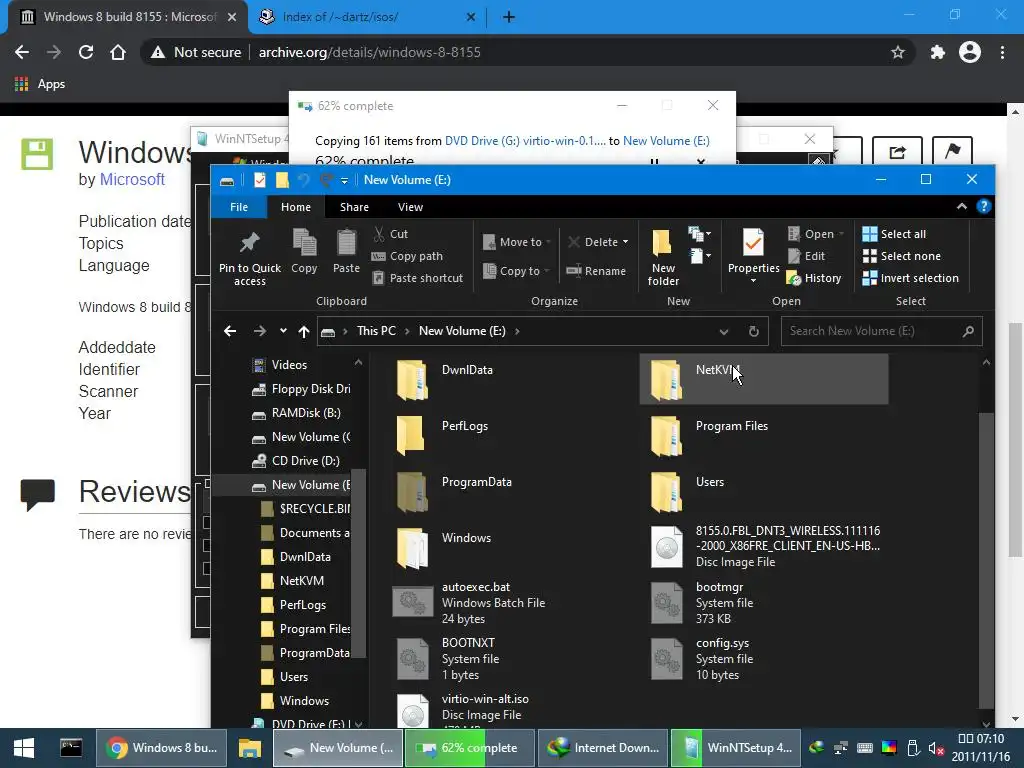Click New Volume (E:) destination link
Screen dimensions: 1024x768
click(666, 140)
